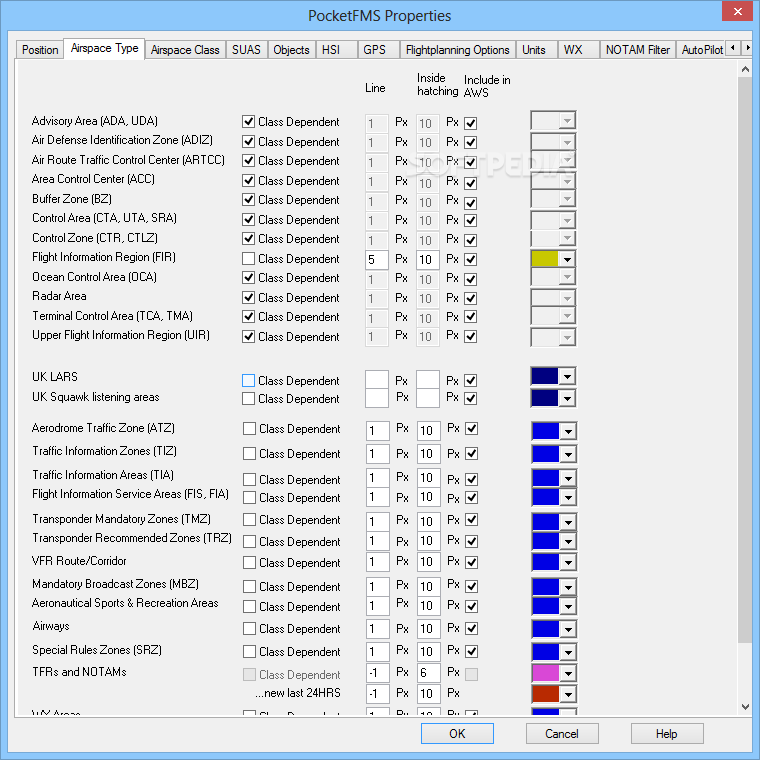The image size is (760, 760).
Task: Click Inside hatching field for Airways
Action: tap(428, 629)
